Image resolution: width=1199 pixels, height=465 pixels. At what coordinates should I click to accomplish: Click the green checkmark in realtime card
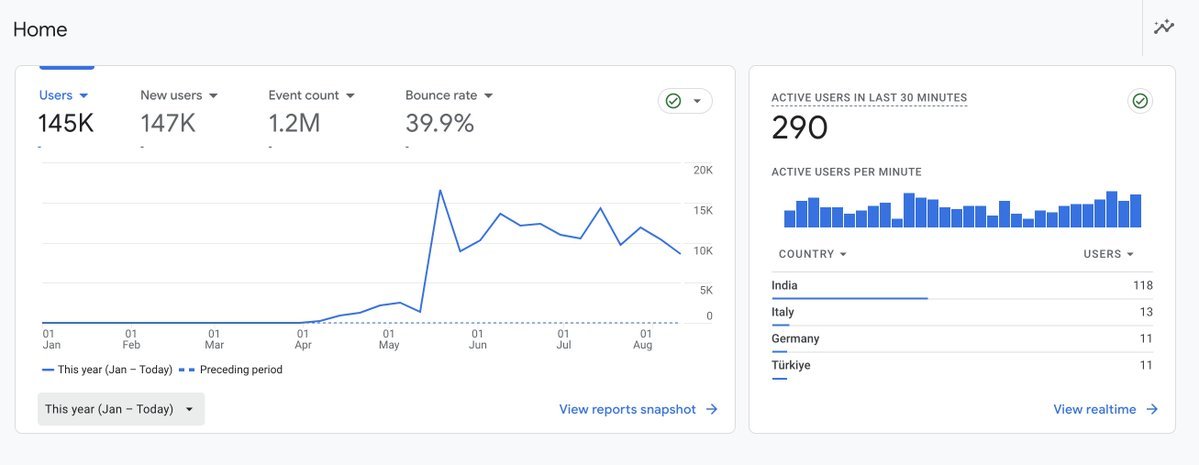[x=1139, y=101]
